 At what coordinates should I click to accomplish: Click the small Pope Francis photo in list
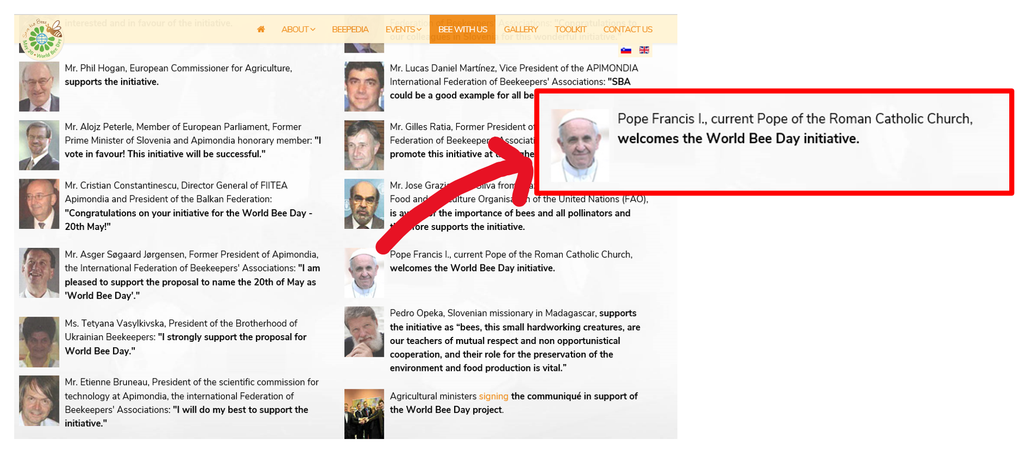click(x=364, y=273)
